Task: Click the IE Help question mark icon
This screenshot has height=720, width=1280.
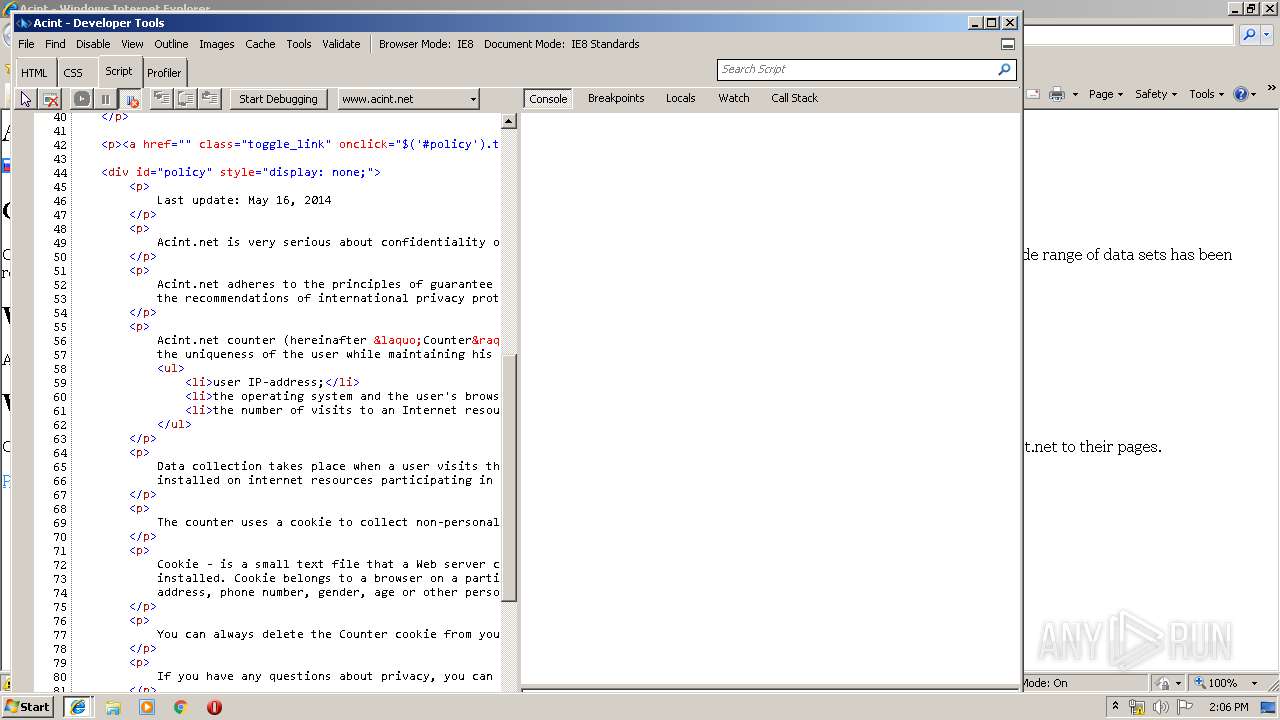Action: (1241, 94)
